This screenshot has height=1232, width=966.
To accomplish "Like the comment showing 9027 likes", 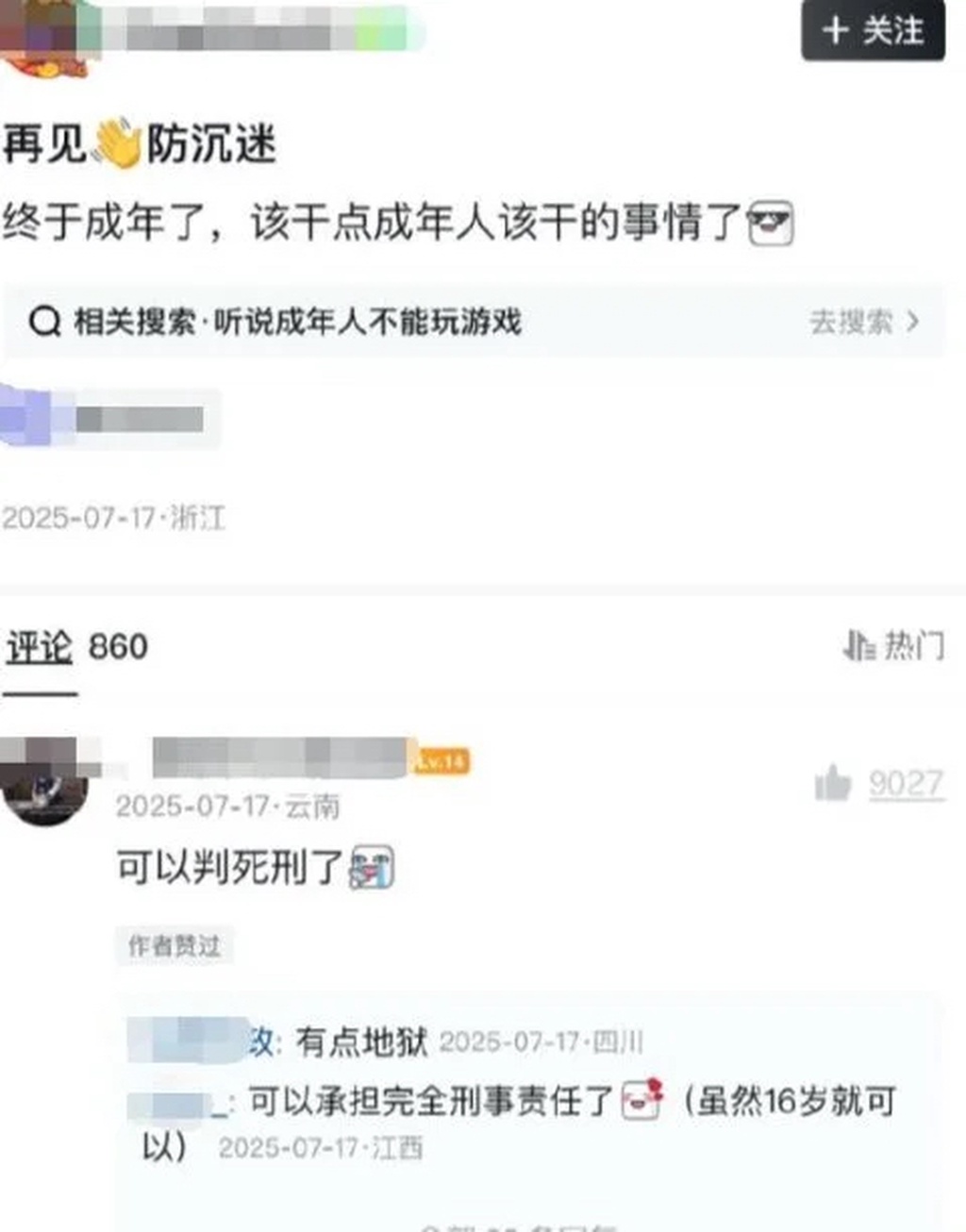I will 833,783.
